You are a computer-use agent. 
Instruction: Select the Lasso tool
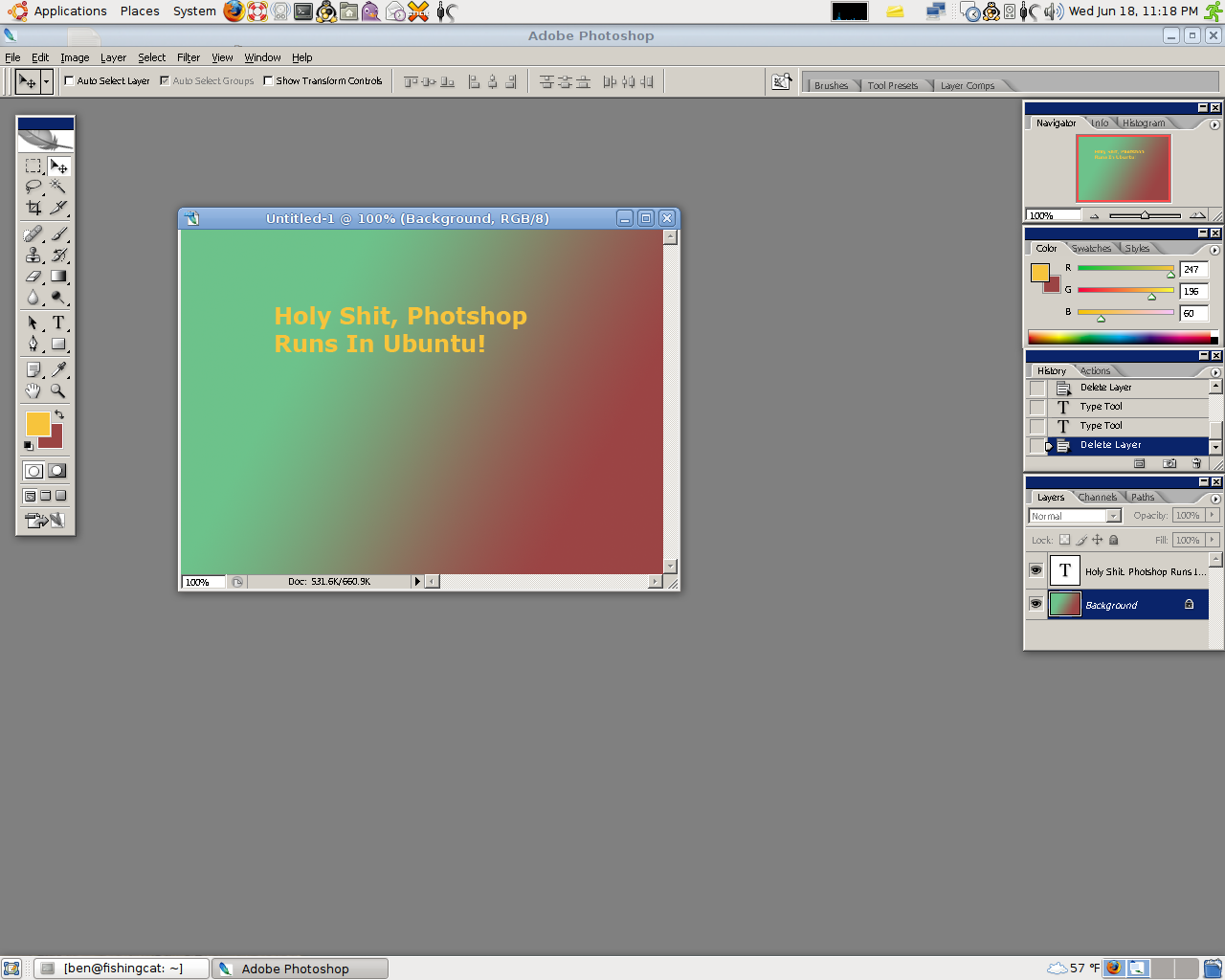coord(33,187)
